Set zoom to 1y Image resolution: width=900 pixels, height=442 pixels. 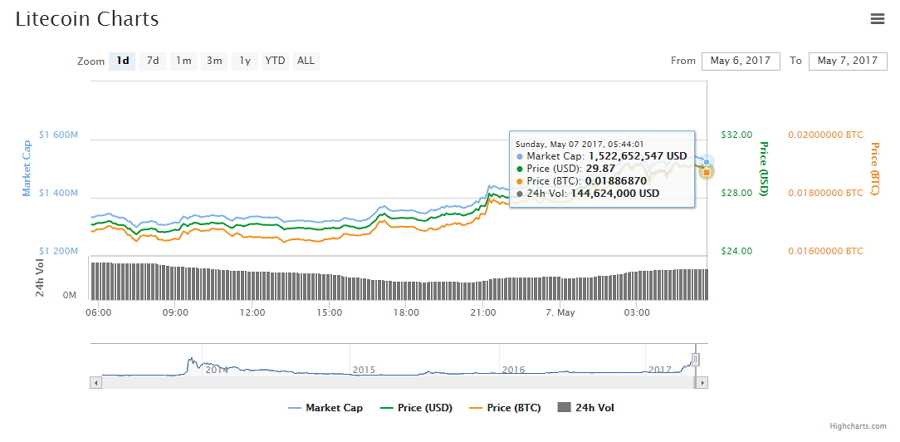245,61
